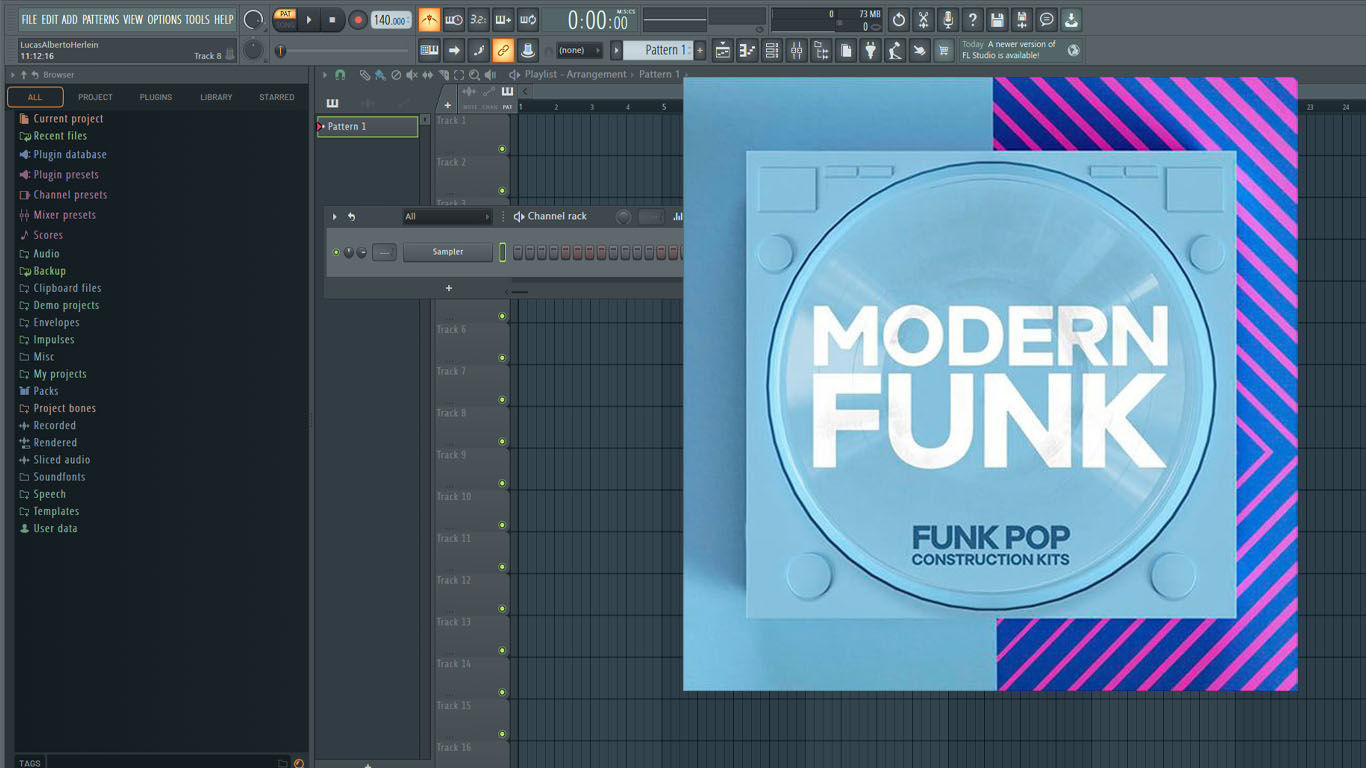The width and height of the screenshot is (1366, 768).
Task: Adjust the tempo 140.000 display
Action: pyautogui.click(x=391, y=20)
